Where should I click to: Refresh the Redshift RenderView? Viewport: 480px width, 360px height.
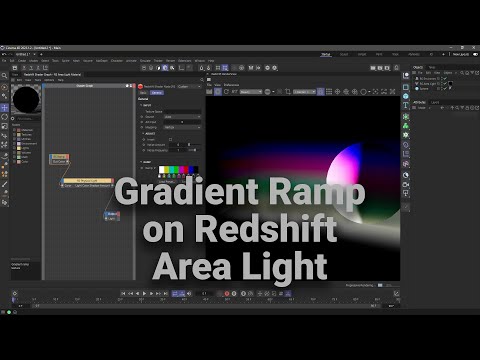pos(226,92)
